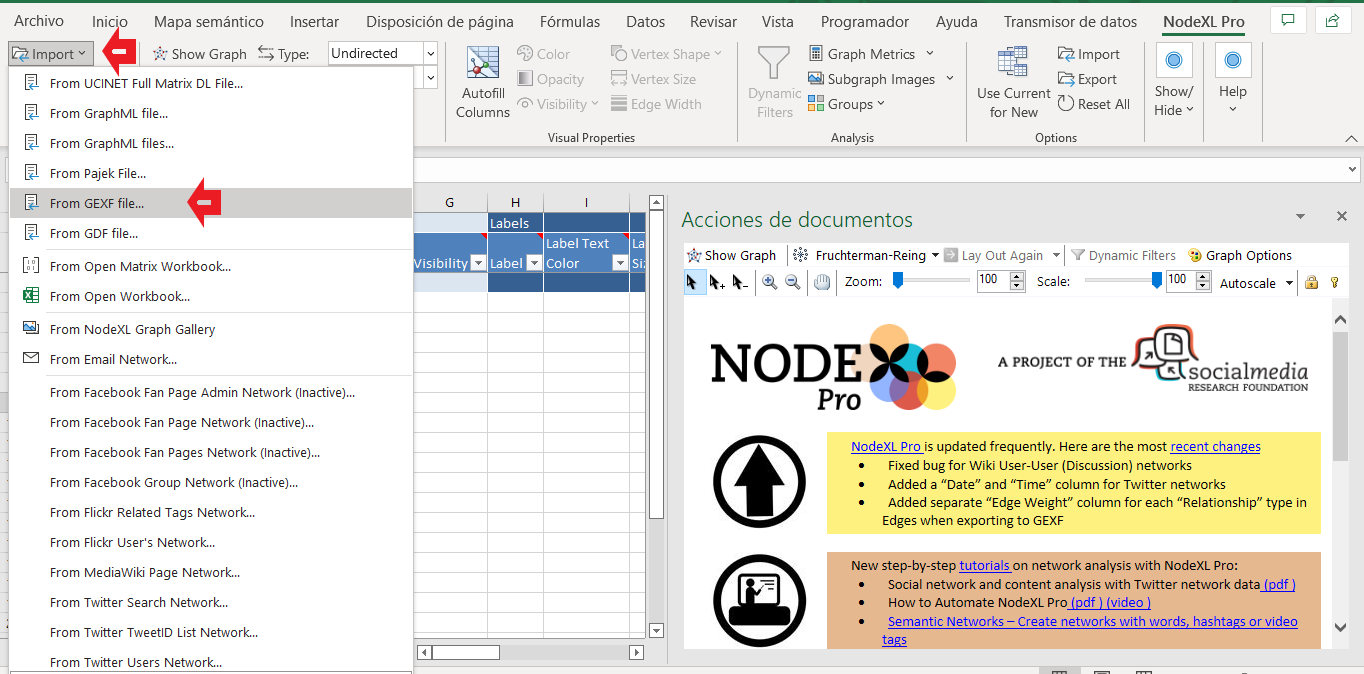Click Show Graph in graph pane toolbar

click(731, 255)
